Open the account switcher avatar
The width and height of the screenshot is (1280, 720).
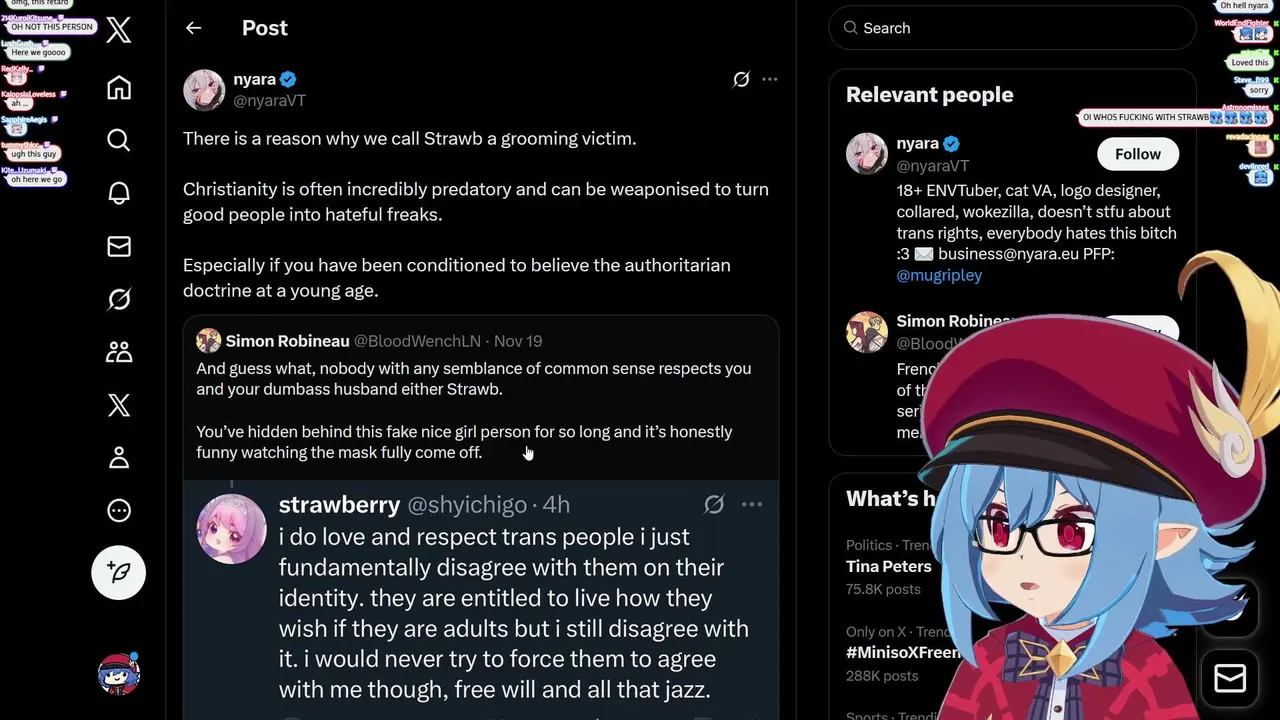click(x=119, y=675)
